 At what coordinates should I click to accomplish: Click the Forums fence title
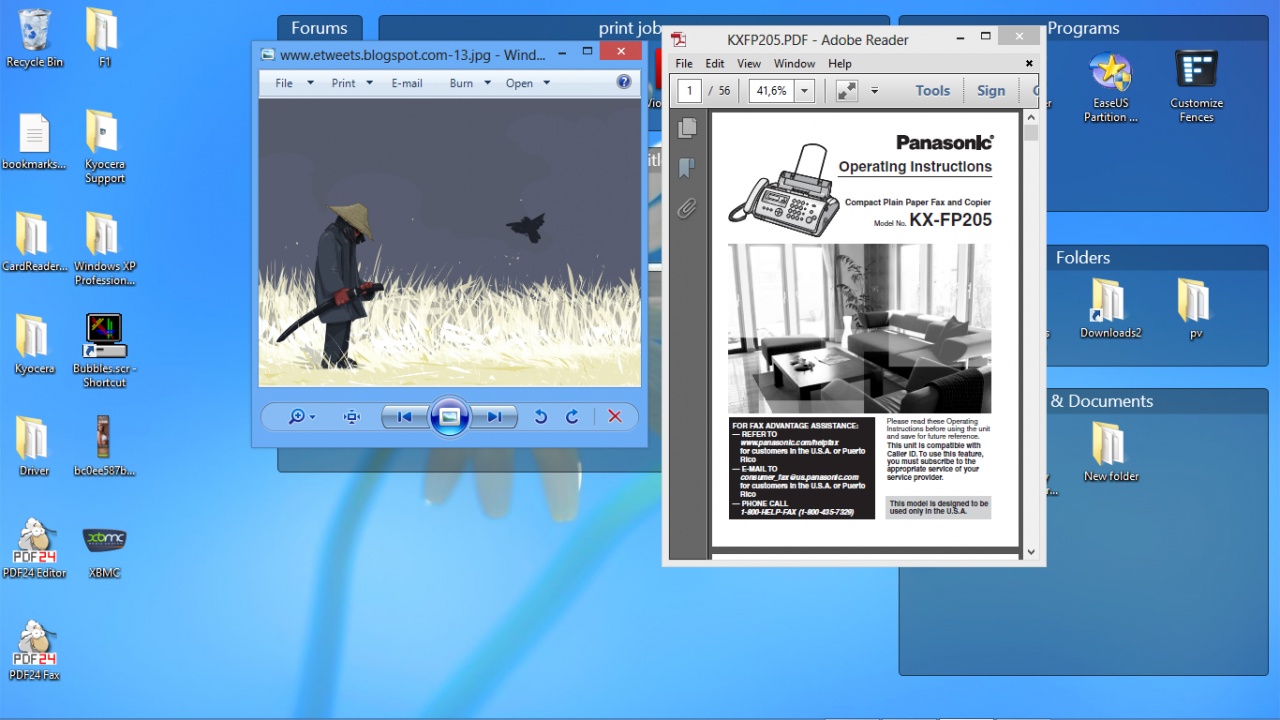click(x=319, y=28)
